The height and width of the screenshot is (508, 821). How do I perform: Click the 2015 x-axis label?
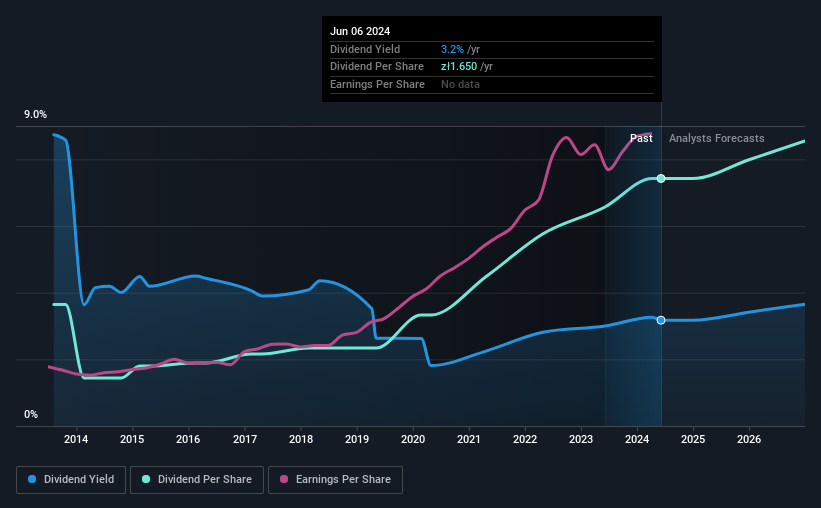(132, 439)
